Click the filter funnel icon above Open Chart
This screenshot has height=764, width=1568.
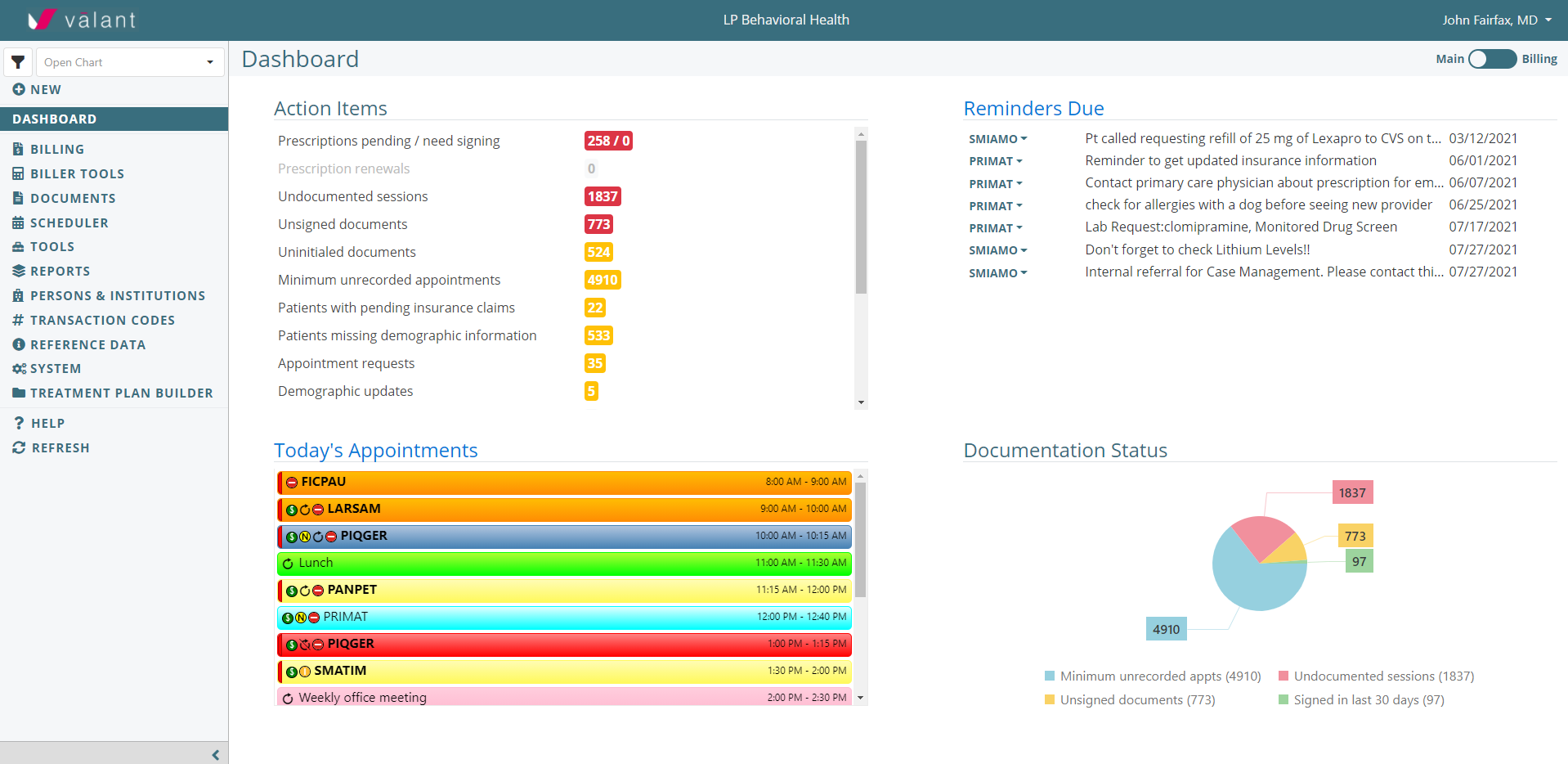[19, 62]
